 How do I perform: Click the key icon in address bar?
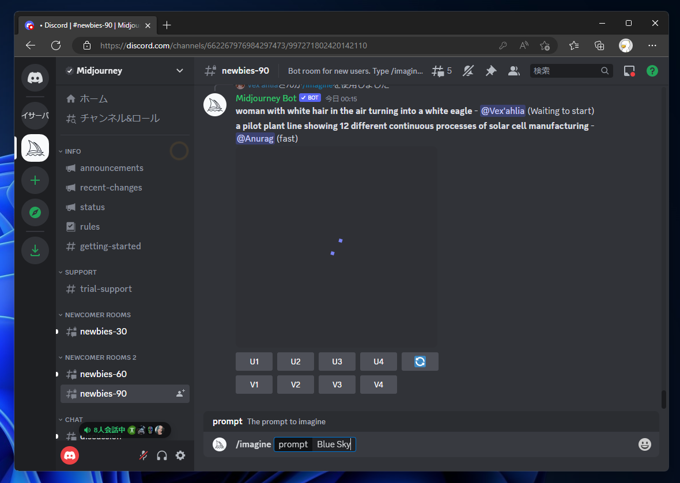503,46
